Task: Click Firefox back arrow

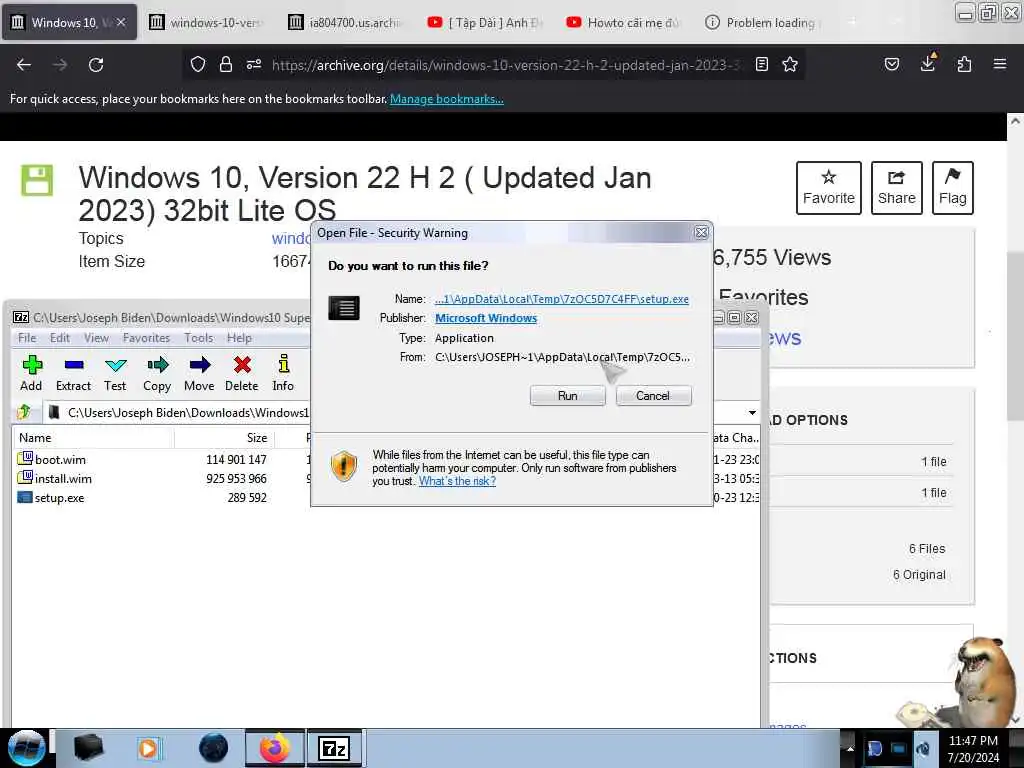Action: [24, 65]
